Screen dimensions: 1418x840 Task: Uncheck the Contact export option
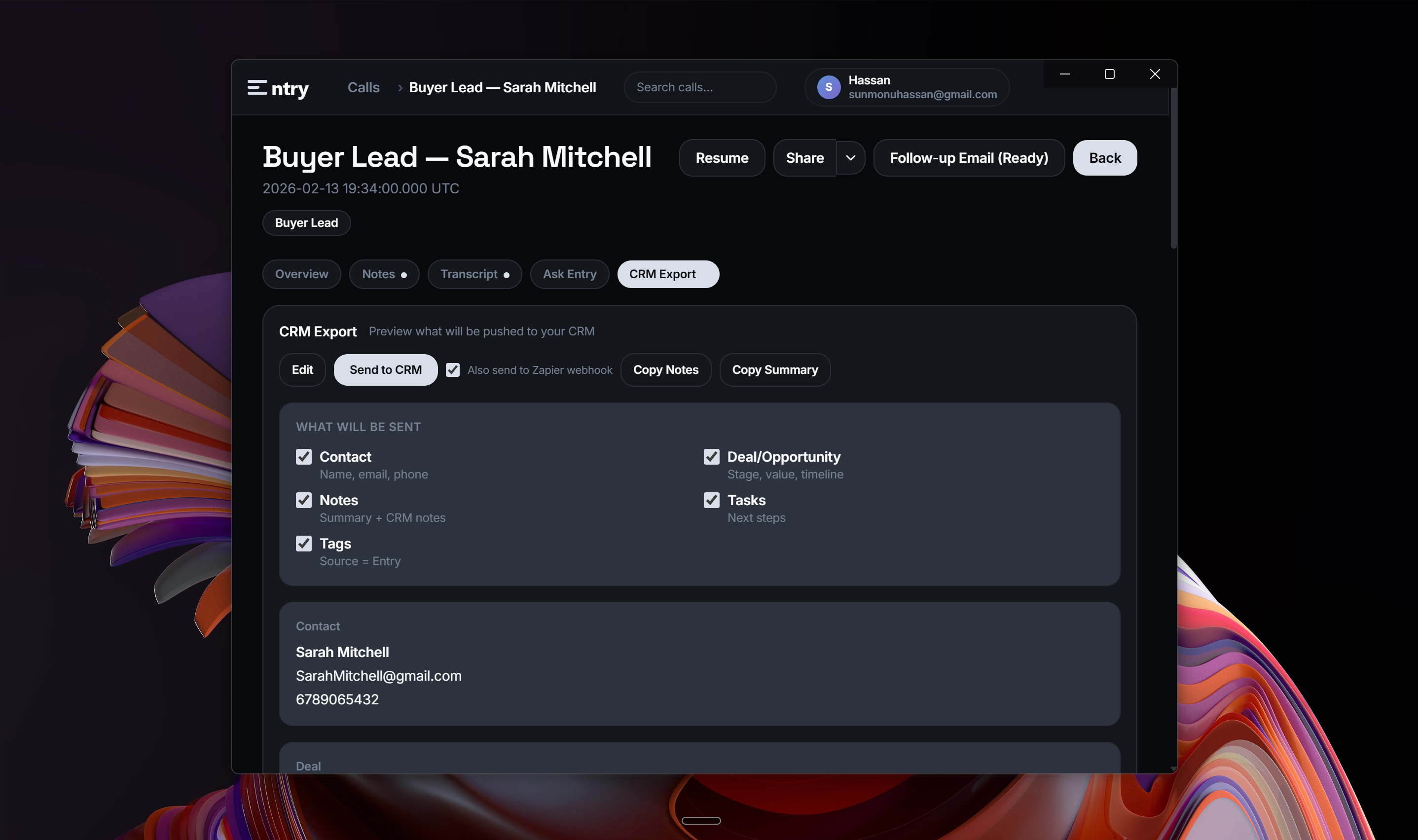(304, 457)
